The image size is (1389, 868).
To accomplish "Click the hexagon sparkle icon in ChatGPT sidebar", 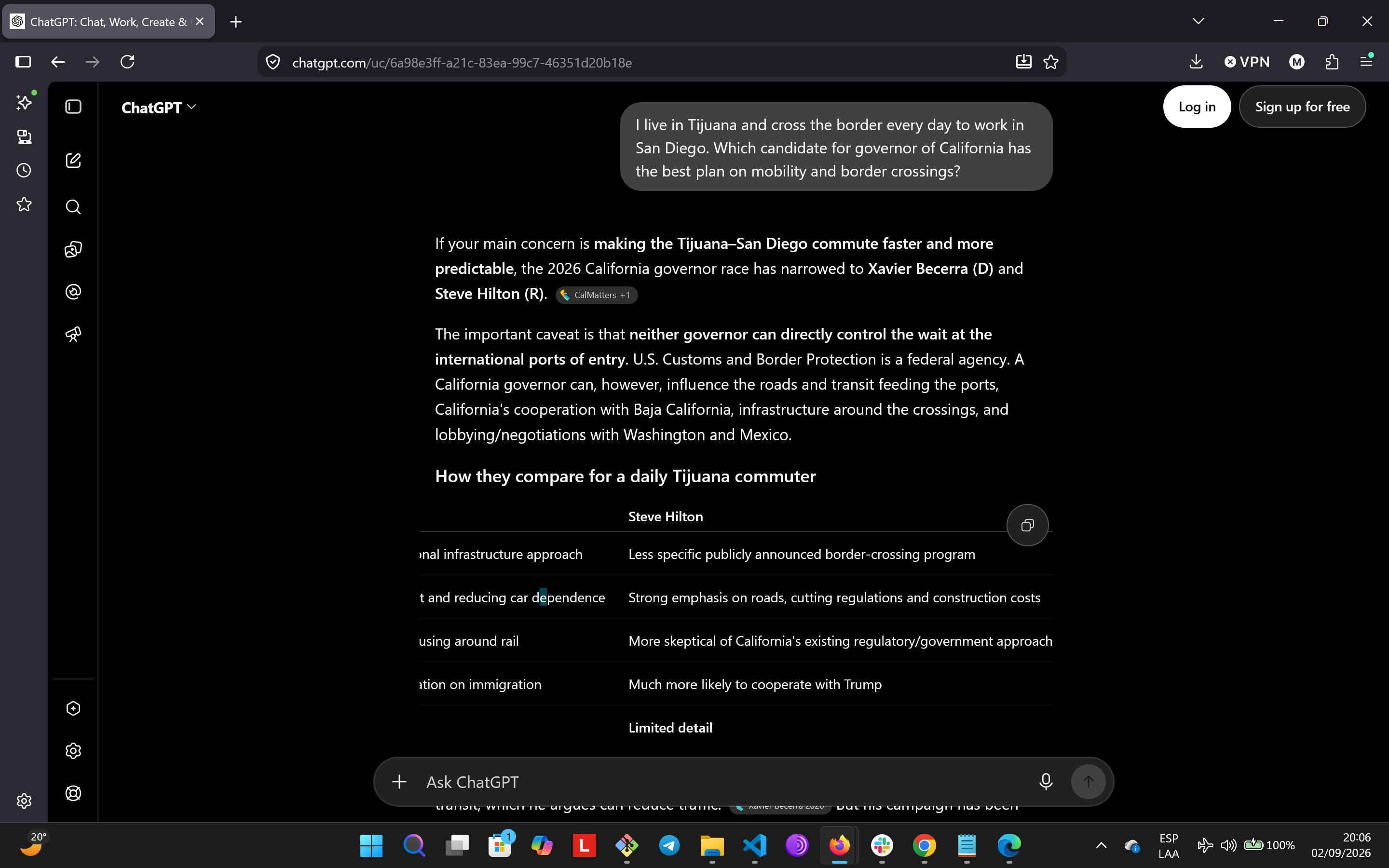I will (73, 708).
